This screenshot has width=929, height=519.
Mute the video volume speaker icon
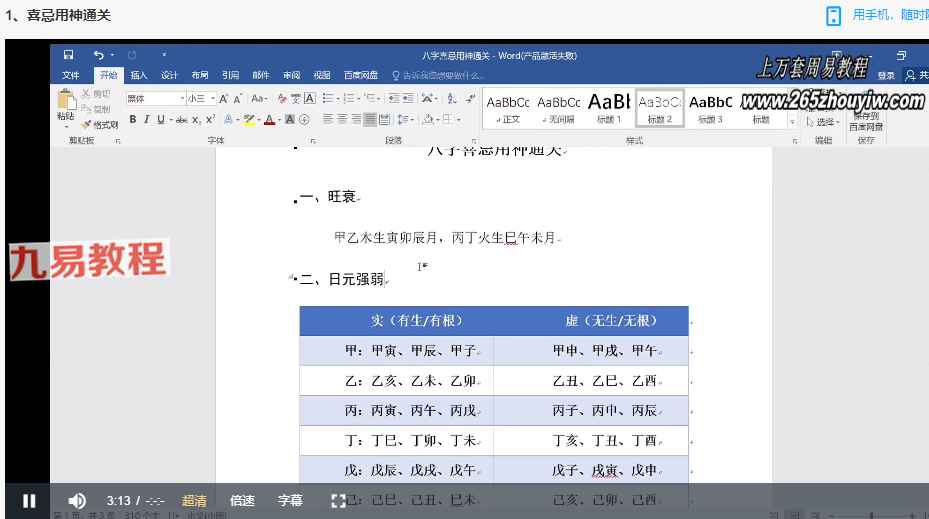click(77, 501)
